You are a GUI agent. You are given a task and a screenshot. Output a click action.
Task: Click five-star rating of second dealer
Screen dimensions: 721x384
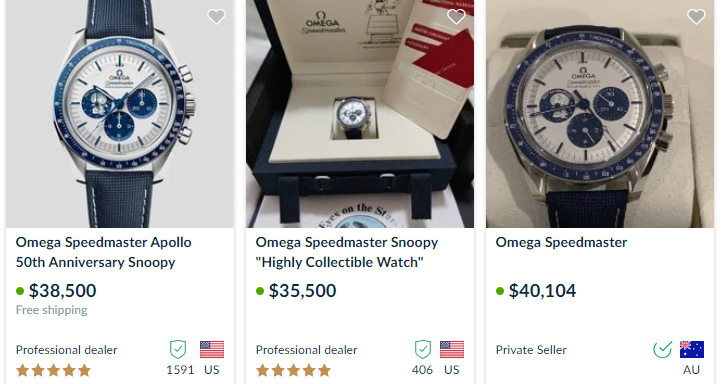(x=293, y=370)
